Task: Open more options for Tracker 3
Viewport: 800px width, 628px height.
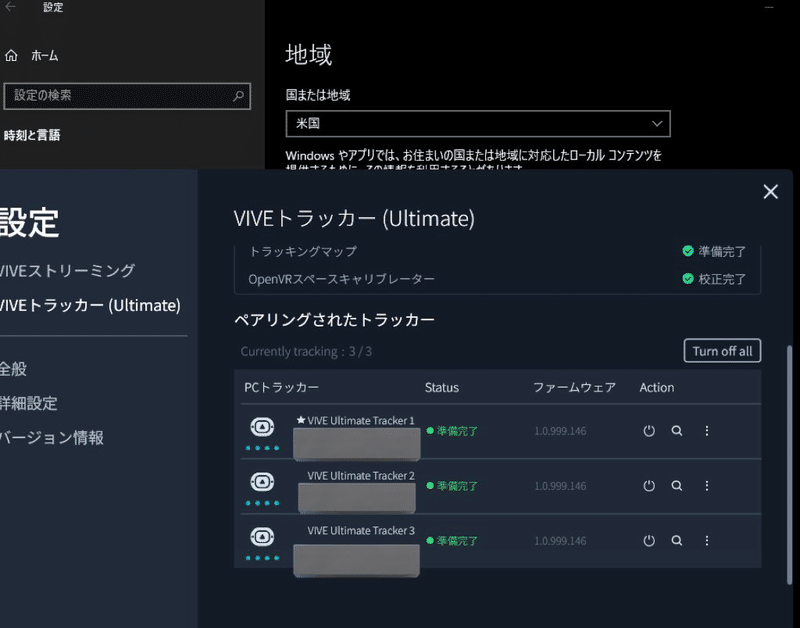Action: pyautogui.click(x=707, y=541)
